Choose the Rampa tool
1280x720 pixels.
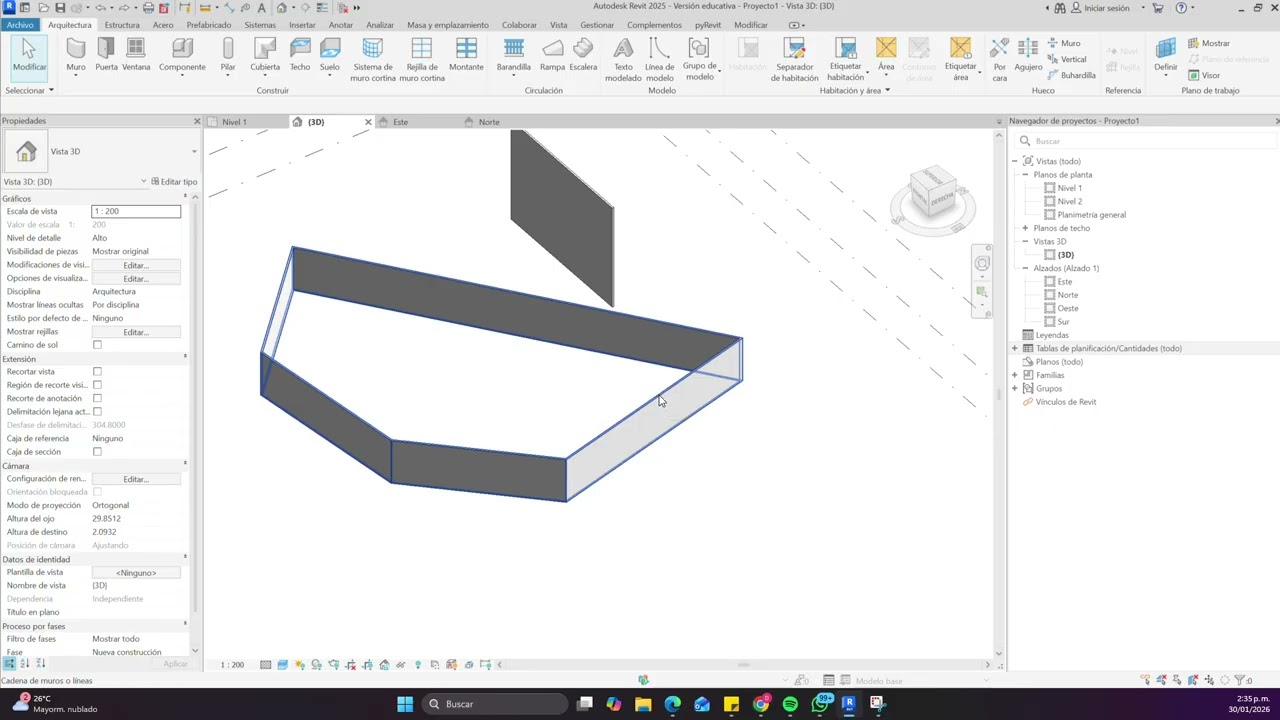tap(552, 55)
